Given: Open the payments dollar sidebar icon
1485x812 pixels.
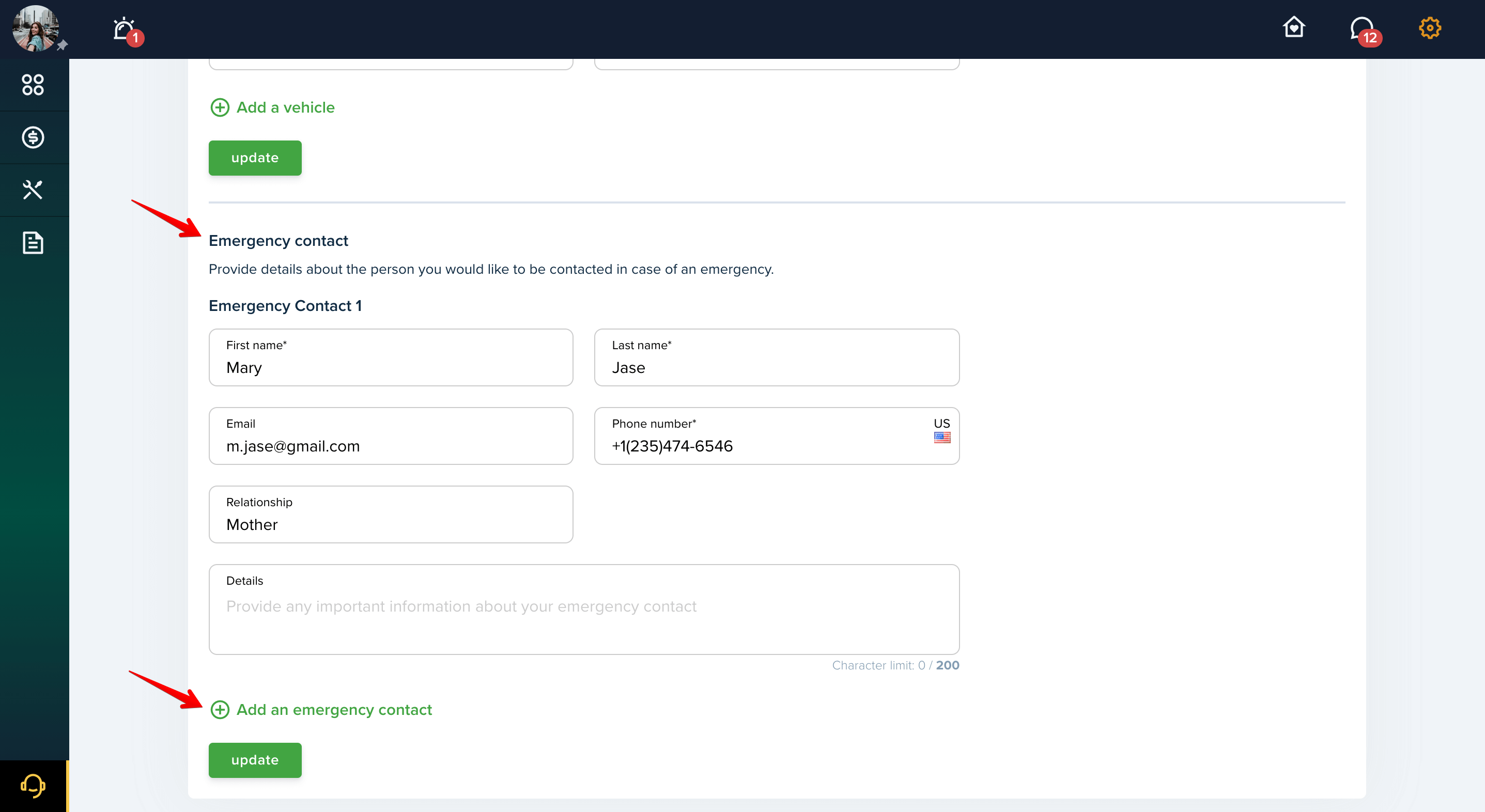Looking at the screenshot, I should tap(33, 137).
